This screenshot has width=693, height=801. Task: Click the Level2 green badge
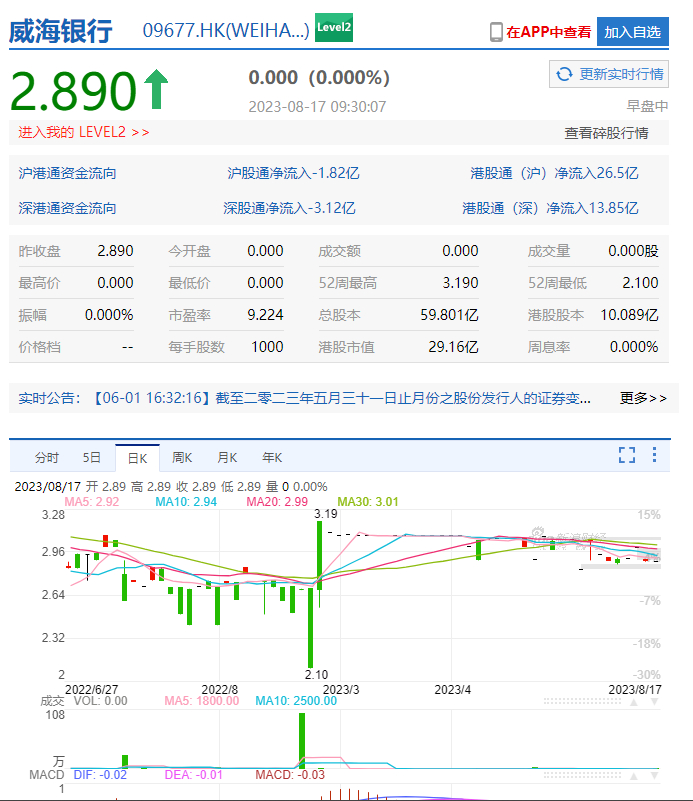pyautogui.click(x=334, y=27)
